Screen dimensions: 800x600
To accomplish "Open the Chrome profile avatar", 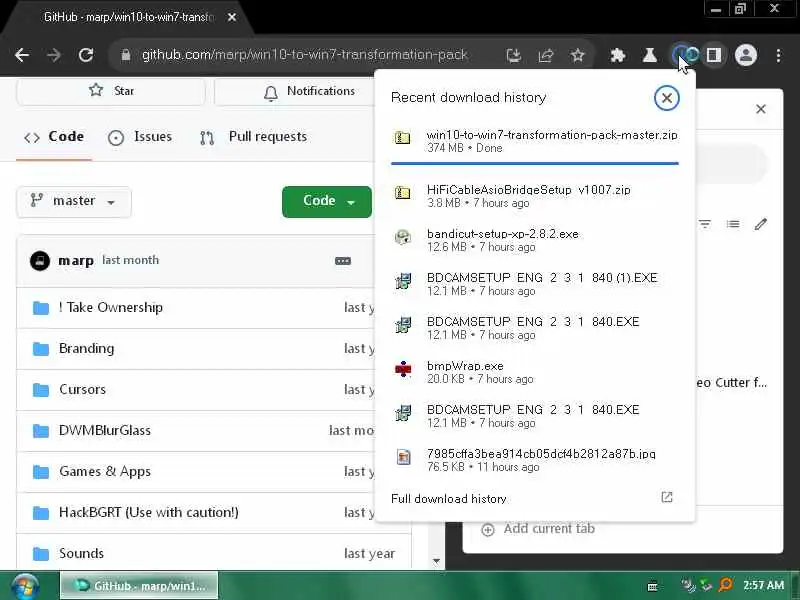I will (745, 55).
